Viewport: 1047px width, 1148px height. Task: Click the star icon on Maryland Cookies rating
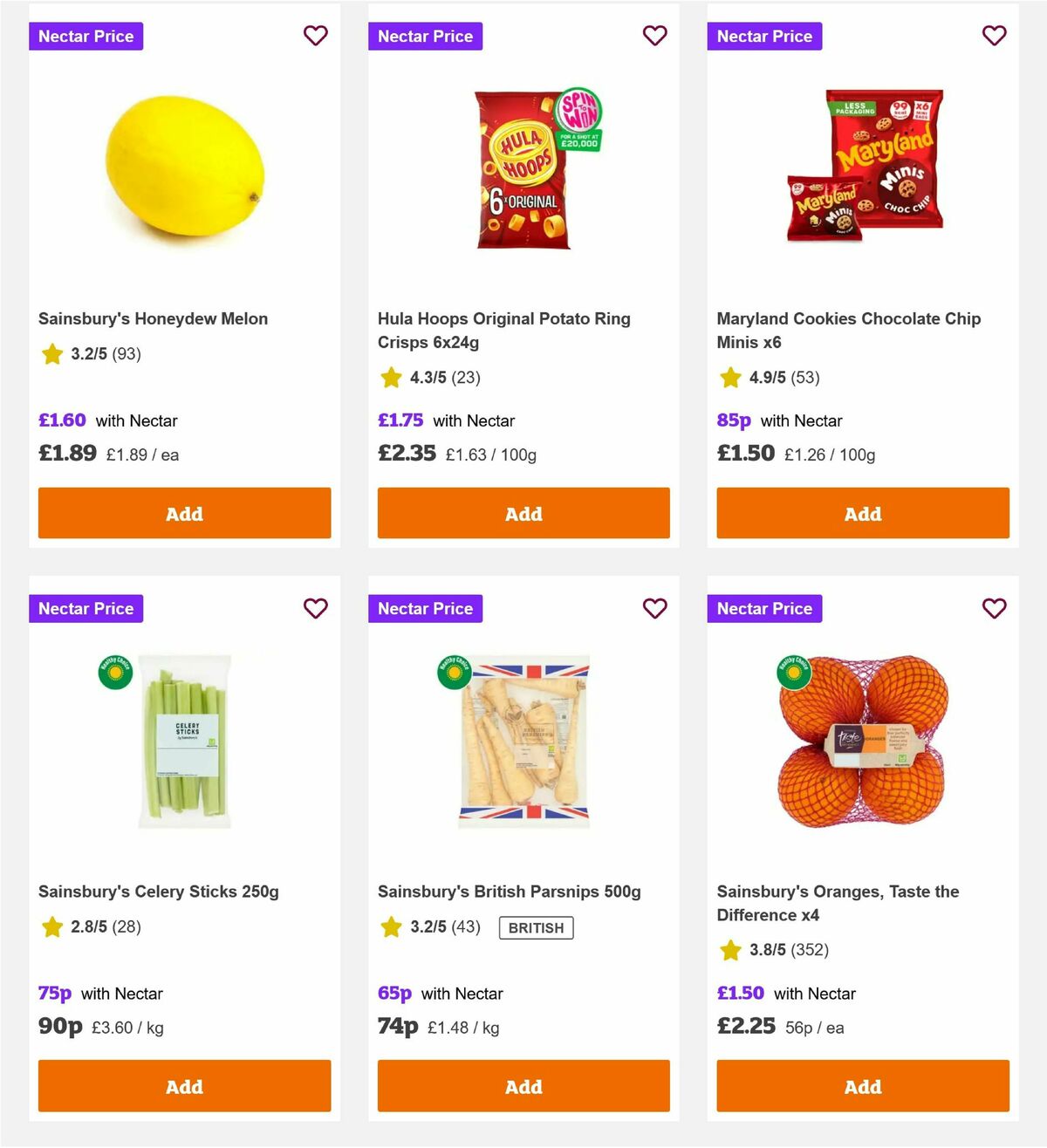(729, 378)
